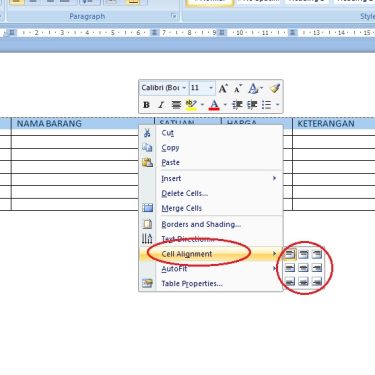Image resolution: width=375 pixels, height=375 pixels.
Task: Toggle Italic in the mini toolbar
Action: 161,105
